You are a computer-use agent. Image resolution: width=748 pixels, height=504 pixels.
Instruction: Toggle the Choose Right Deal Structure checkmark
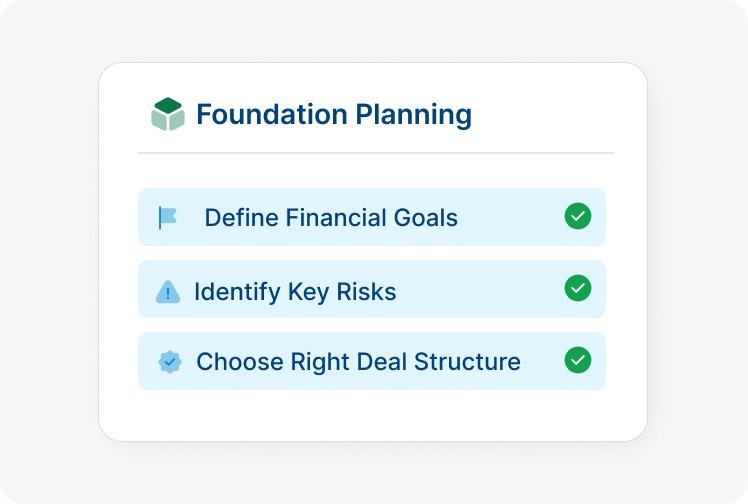pyautogui.click(x=578, y=360)
